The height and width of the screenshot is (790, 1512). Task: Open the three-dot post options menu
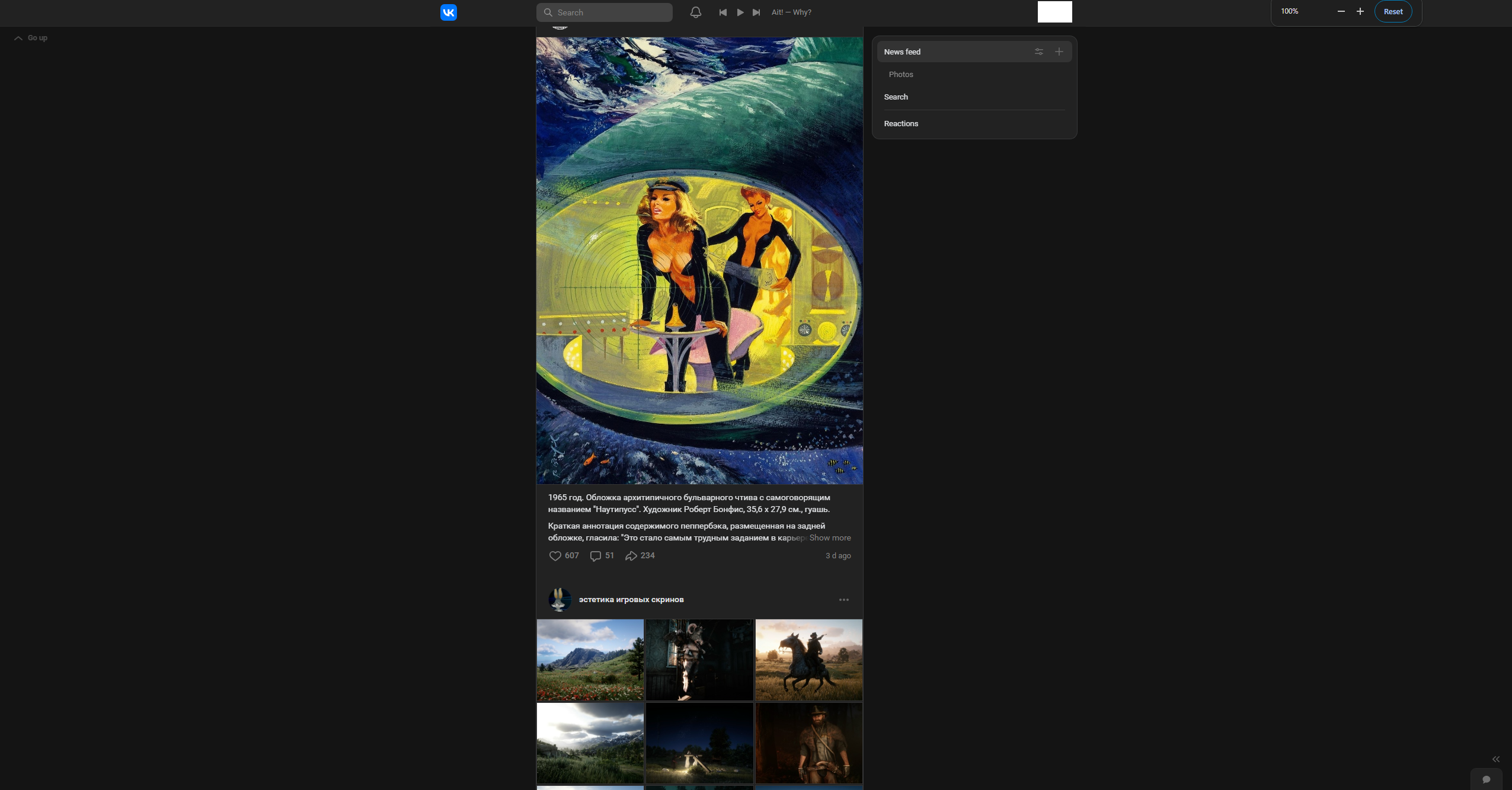844,600
